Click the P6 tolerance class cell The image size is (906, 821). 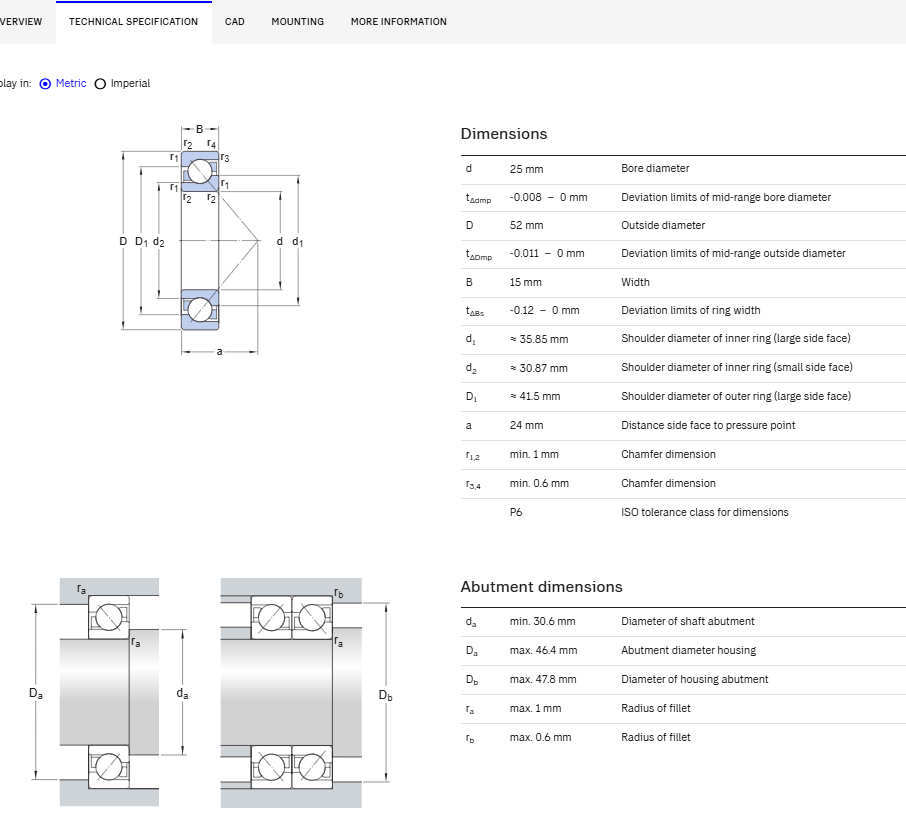[x=516, y=512]
